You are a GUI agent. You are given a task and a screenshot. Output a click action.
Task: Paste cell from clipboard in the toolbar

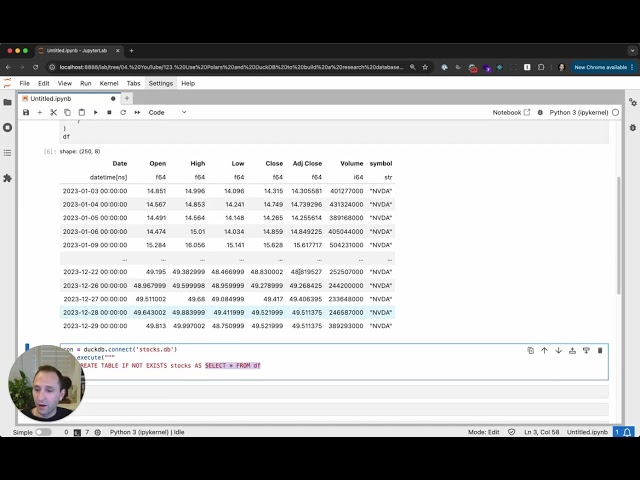tap(82, 112)
